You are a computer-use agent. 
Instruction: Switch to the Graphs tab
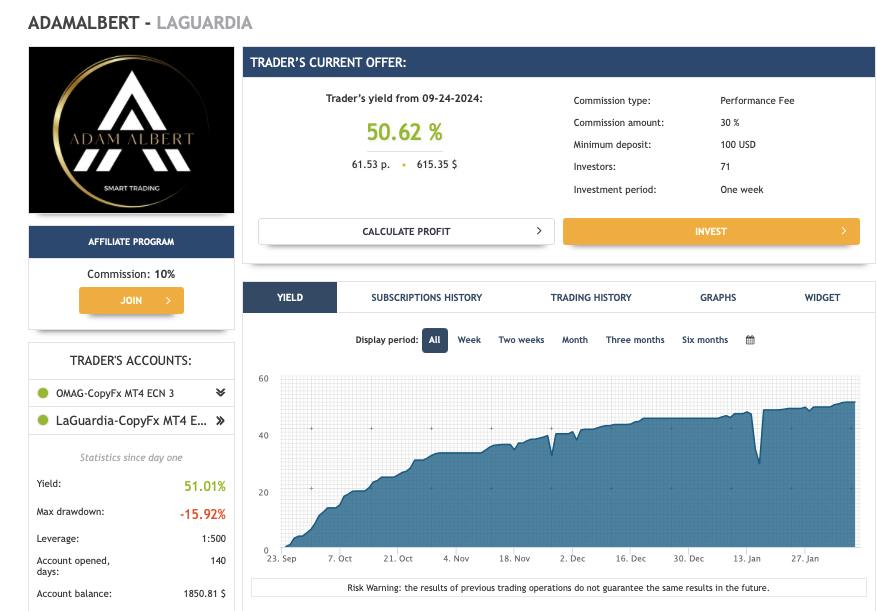pos(718,298)
